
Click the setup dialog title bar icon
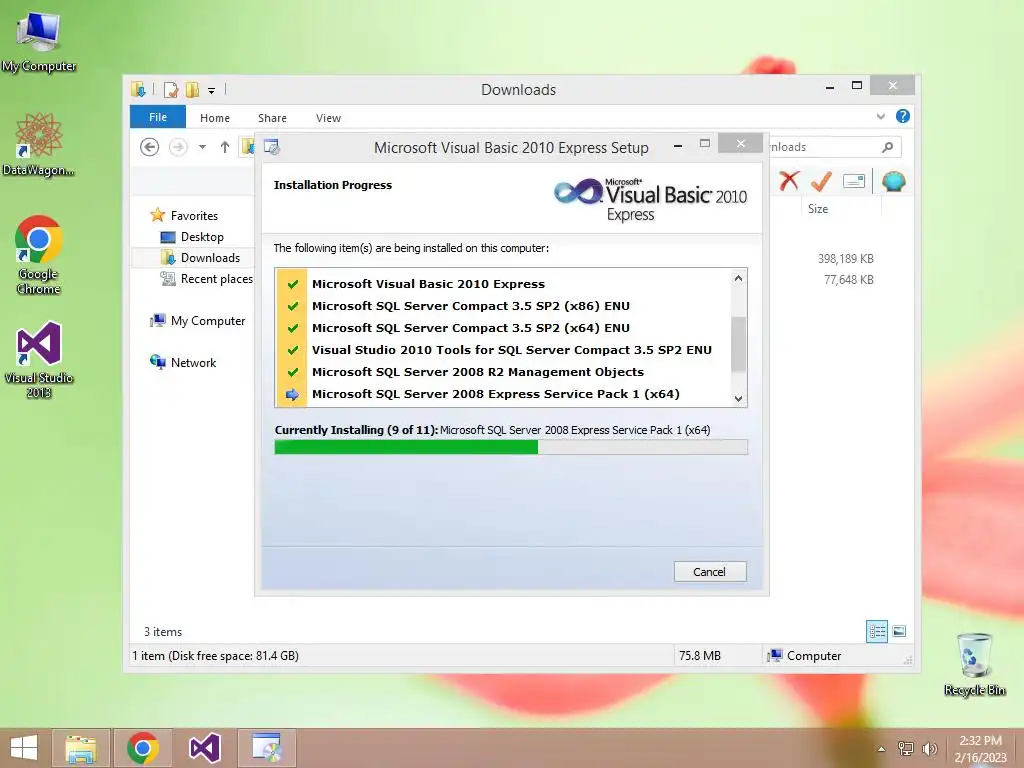[x=272, y=147]
